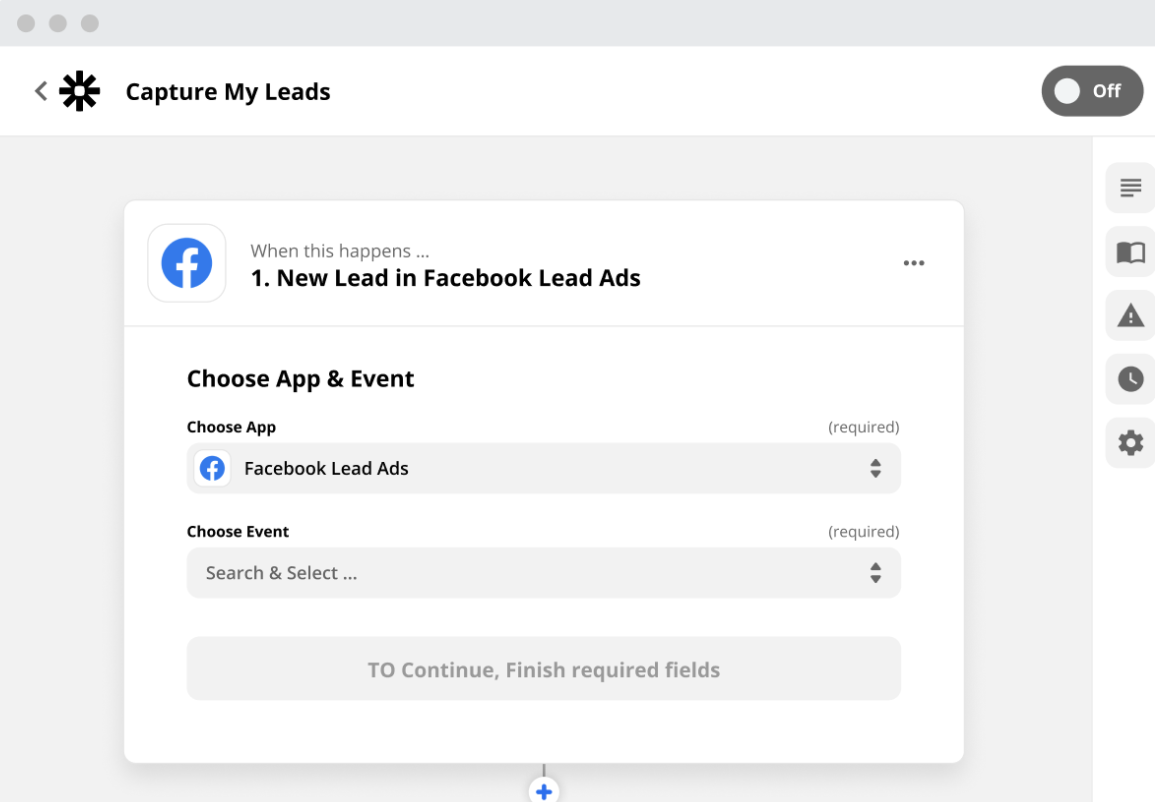Click the Search & Select event field

point(520,573)
